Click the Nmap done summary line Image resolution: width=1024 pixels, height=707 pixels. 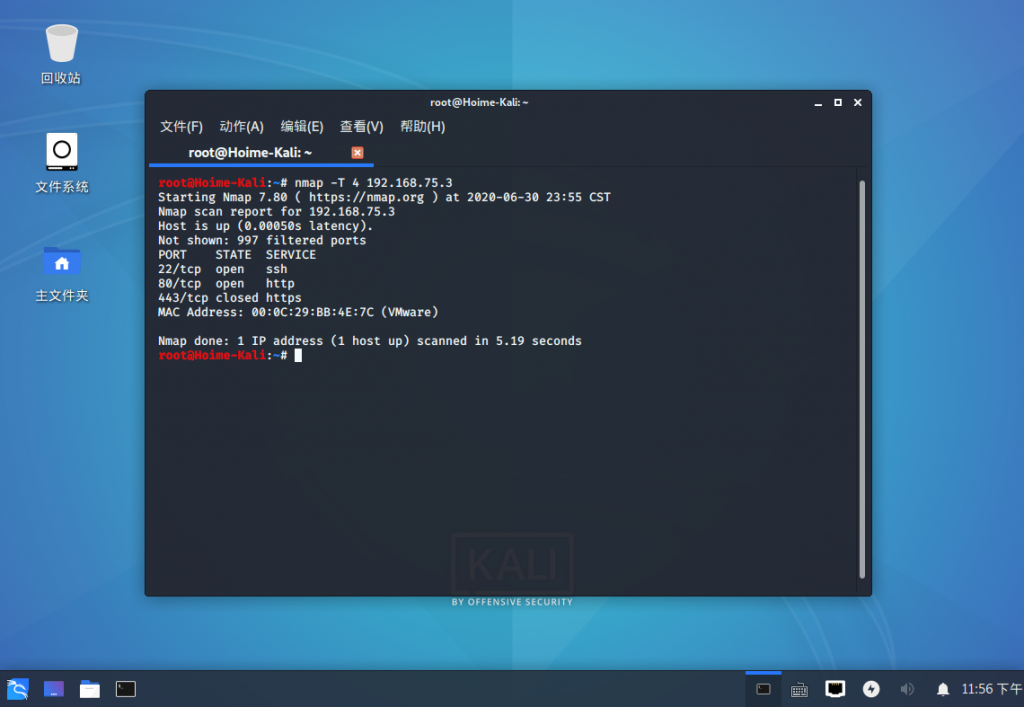coord(370,341)
